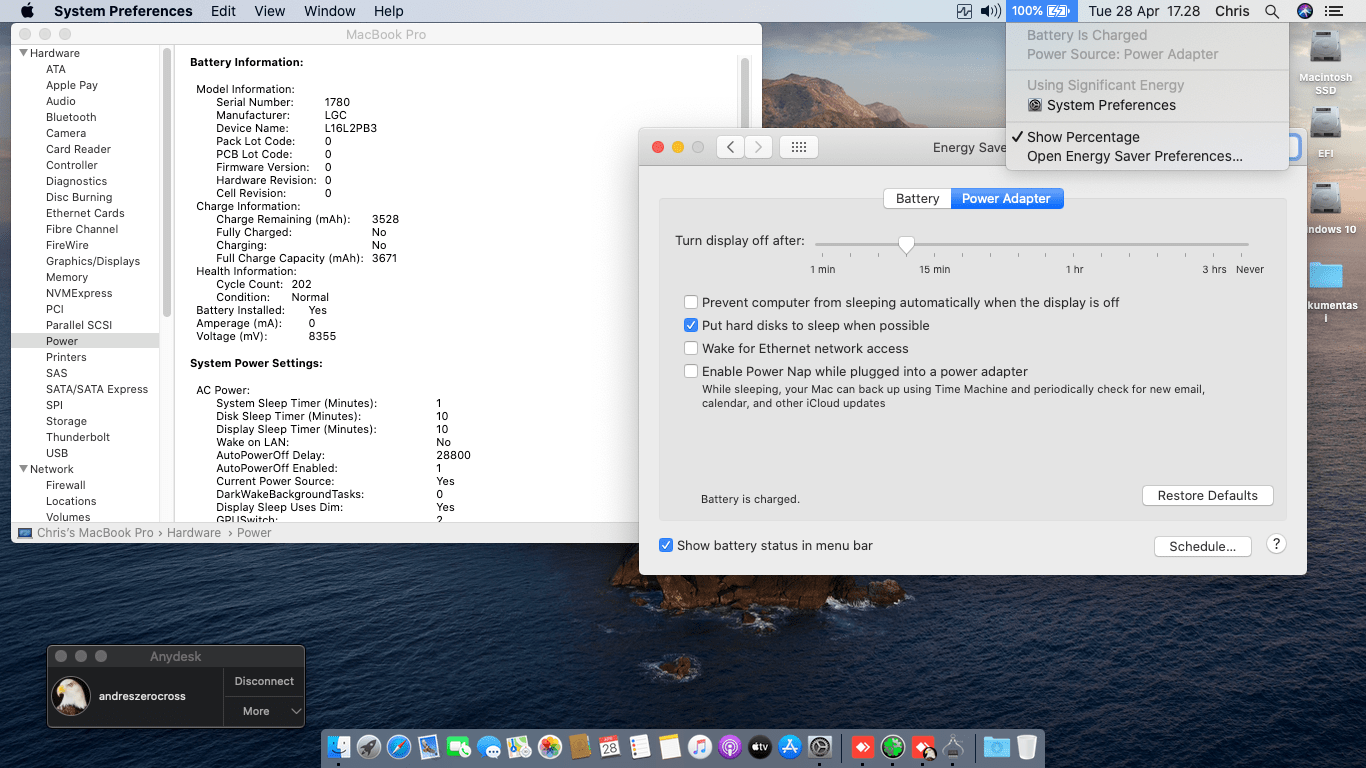Click the activity monitor menu bar icon

pos(964,11)
